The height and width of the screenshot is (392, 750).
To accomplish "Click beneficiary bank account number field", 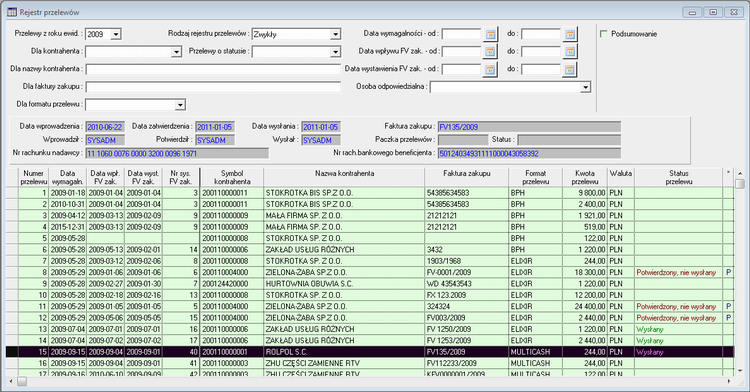I will coord(529,153).
